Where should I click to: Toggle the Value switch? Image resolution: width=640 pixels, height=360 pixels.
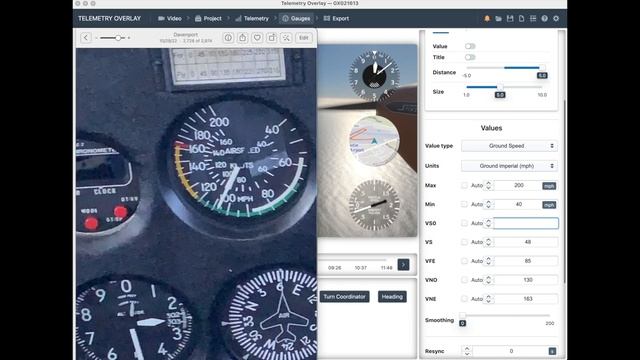(470, 46)
